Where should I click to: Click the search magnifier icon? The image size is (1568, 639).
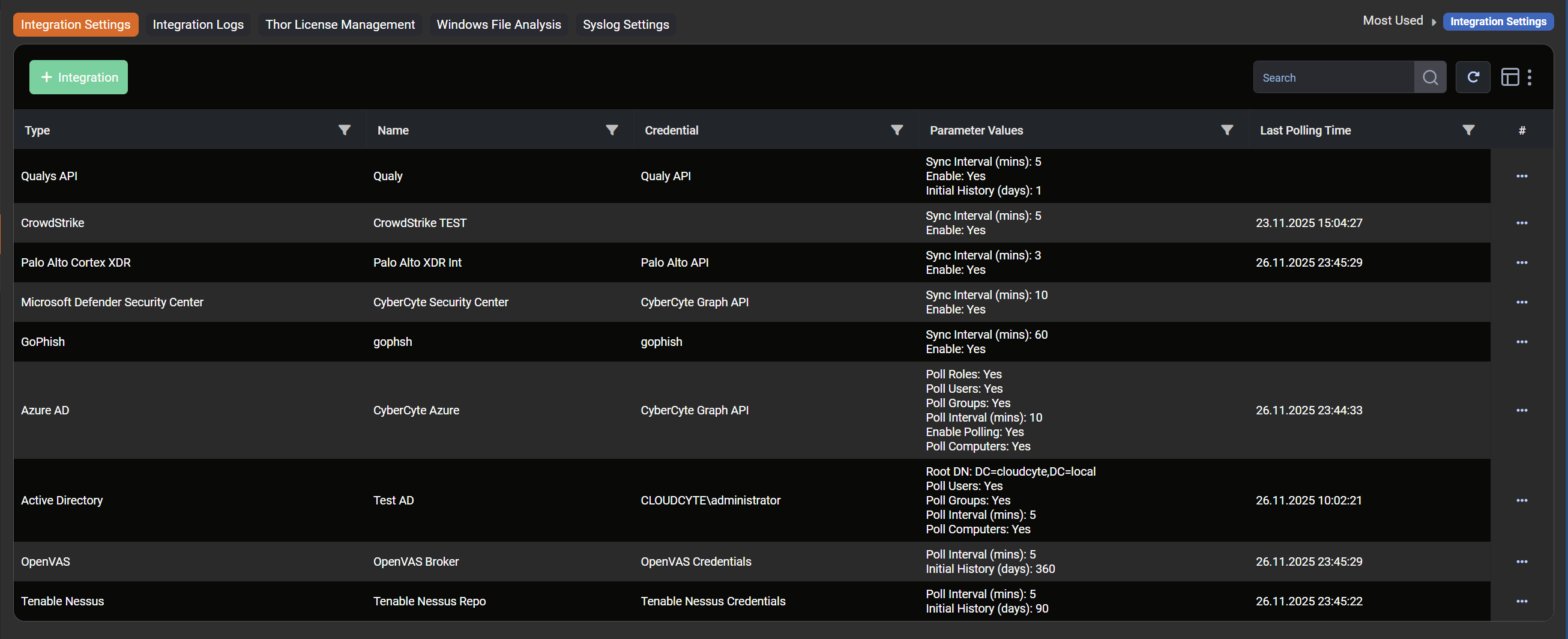(x=1430, y=77)
